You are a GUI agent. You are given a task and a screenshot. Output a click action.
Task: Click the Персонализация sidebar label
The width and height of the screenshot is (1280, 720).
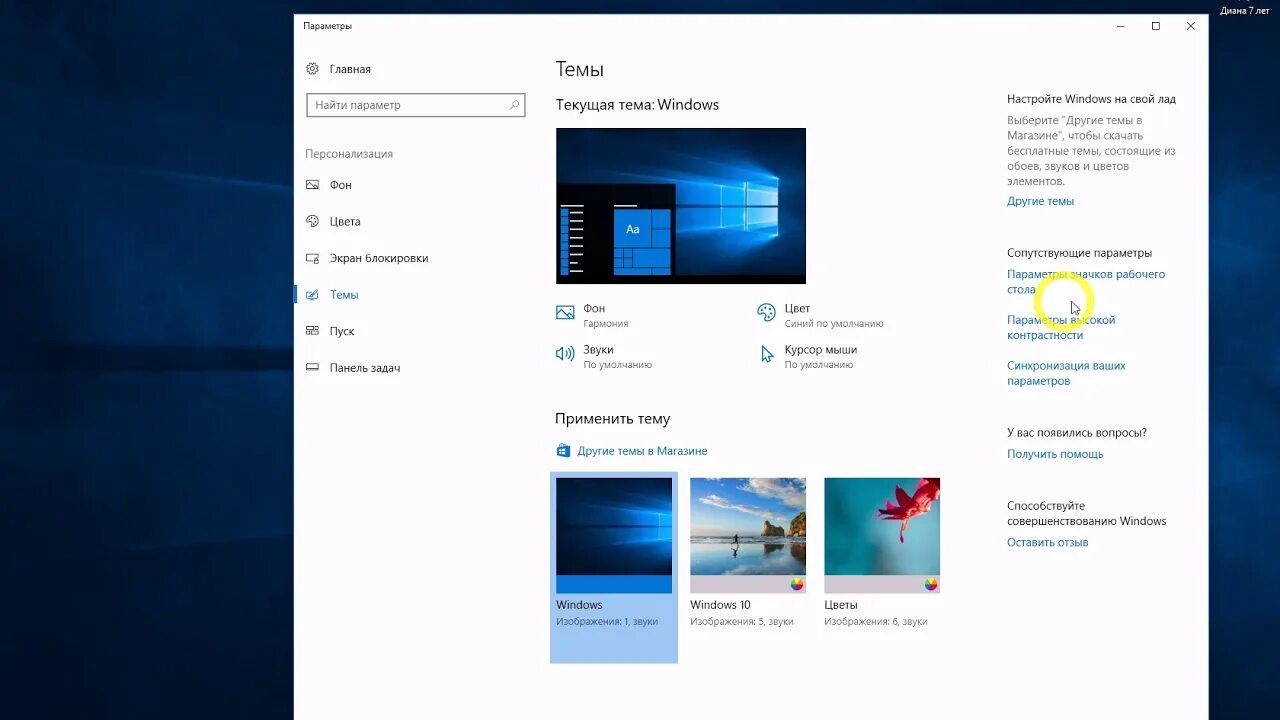pyautogui.click(x=349, y=154)
